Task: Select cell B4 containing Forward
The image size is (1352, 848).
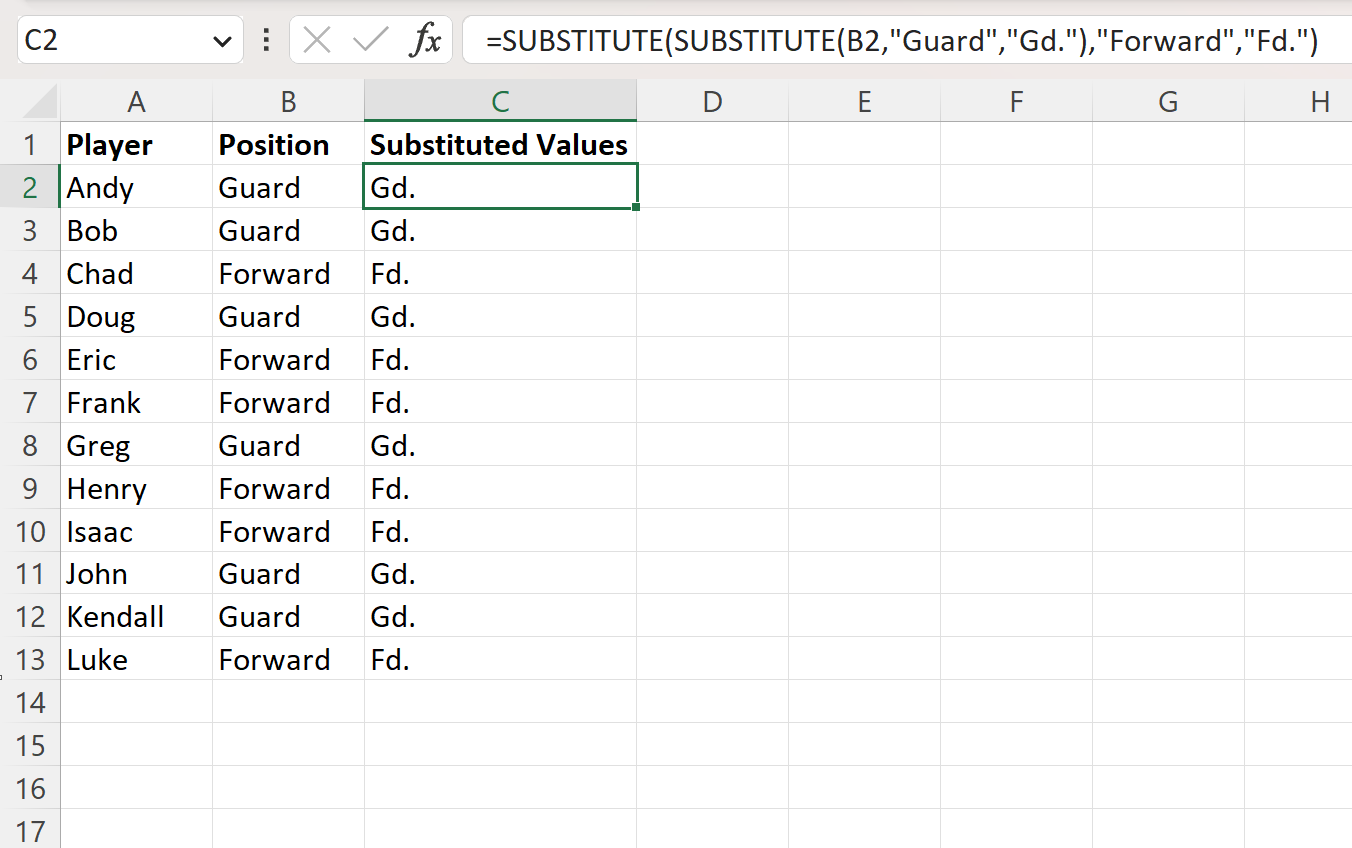Action: (286, 273)
